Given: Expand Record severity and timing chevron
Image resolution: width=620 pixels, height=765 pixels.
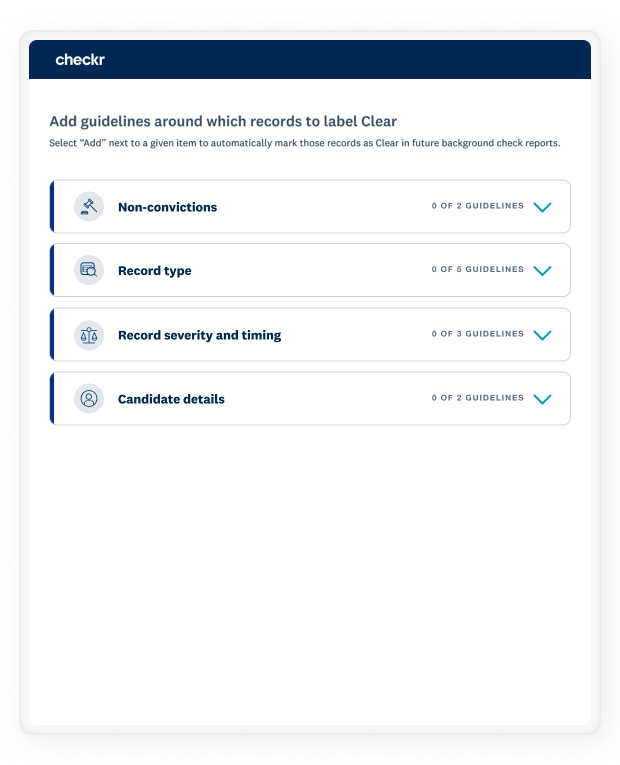Looking at the screenshot, I should click(x=542, y=335).
